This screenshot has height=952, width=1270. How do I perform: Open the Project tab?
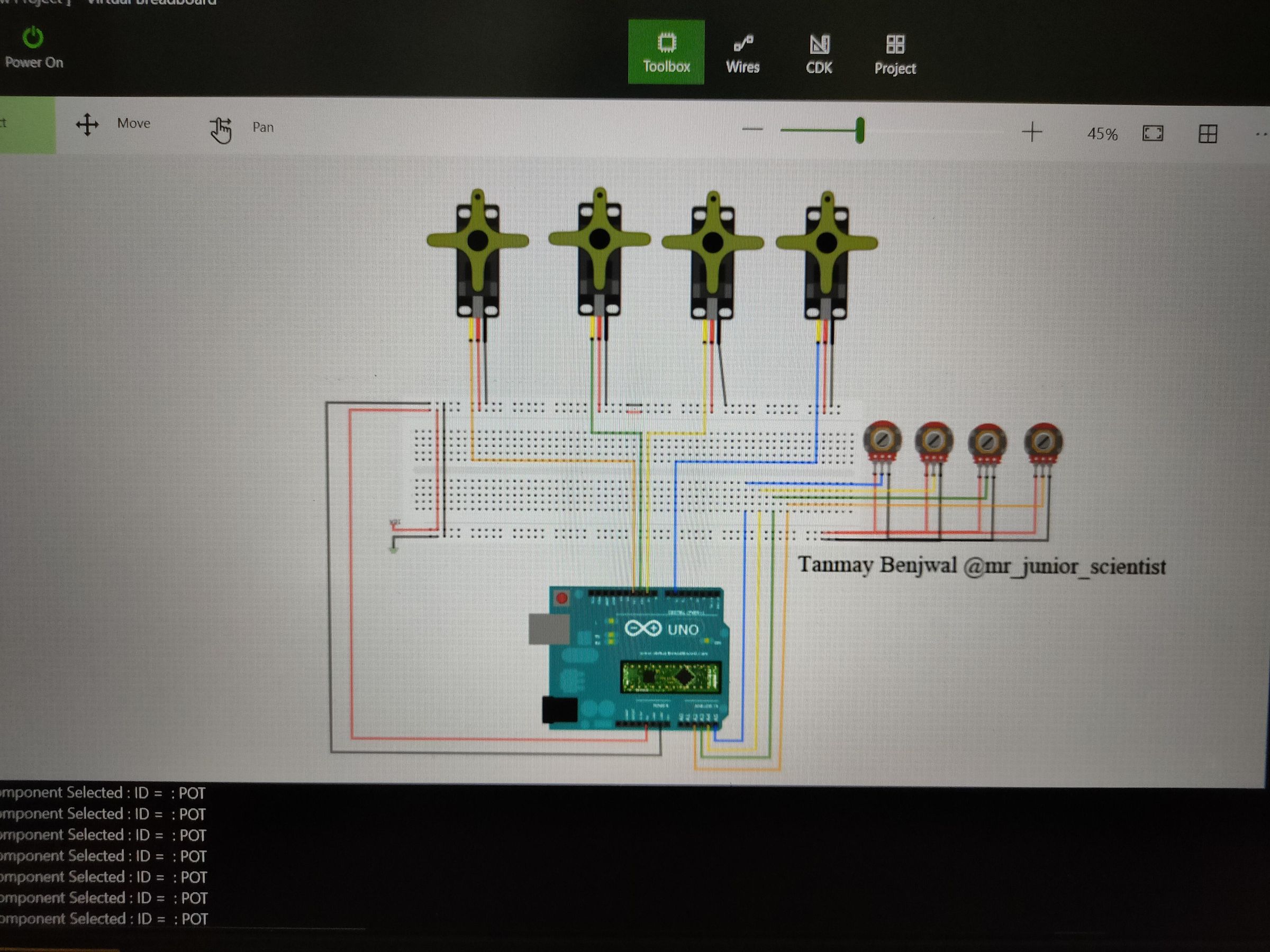tap(894, 55)
